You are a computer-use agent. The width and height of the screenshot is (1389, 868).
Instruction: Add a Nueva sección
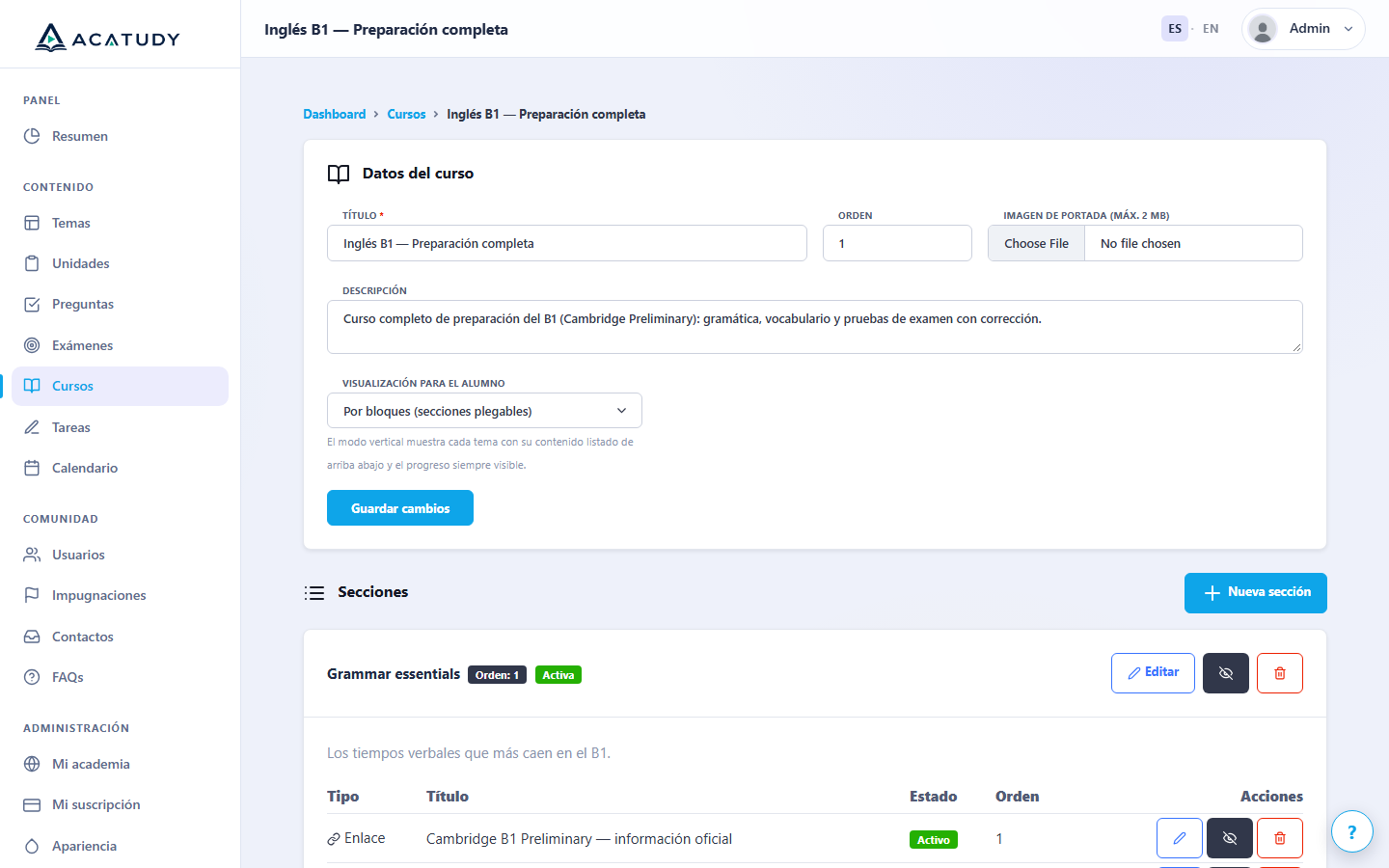(x=1256, y=593)
